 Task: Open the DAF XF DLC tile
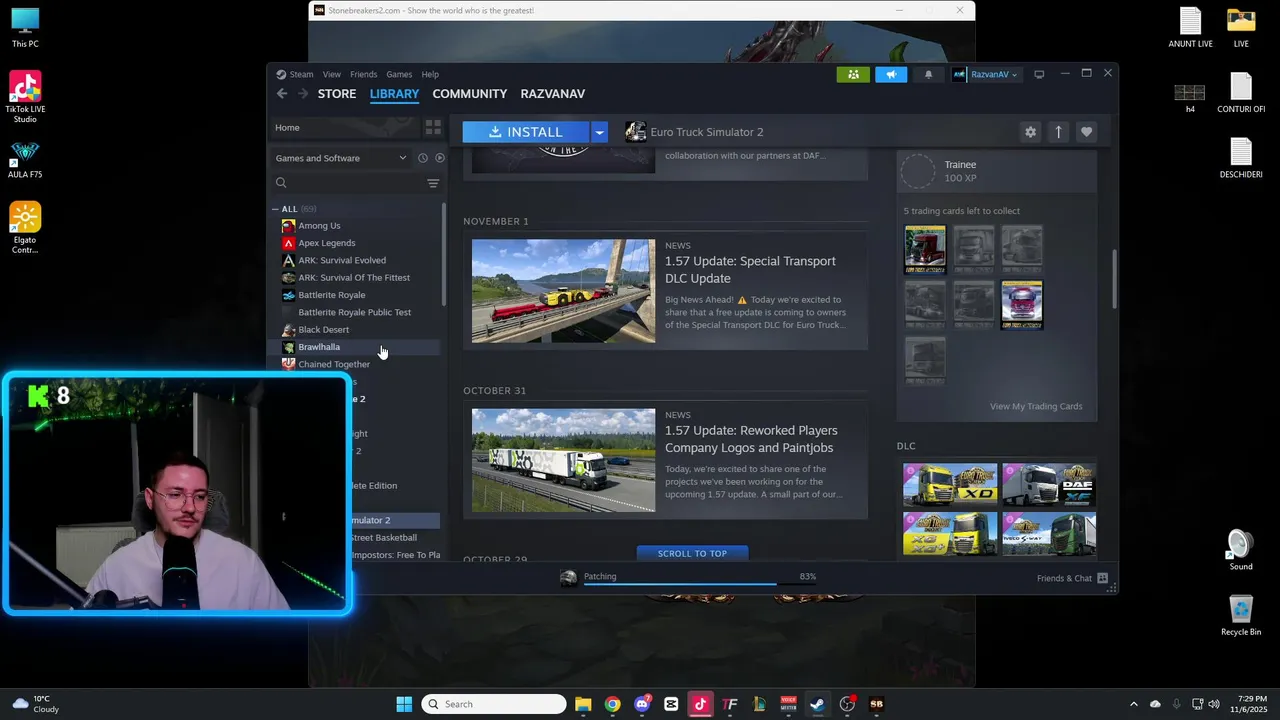tap(1049, 485)
